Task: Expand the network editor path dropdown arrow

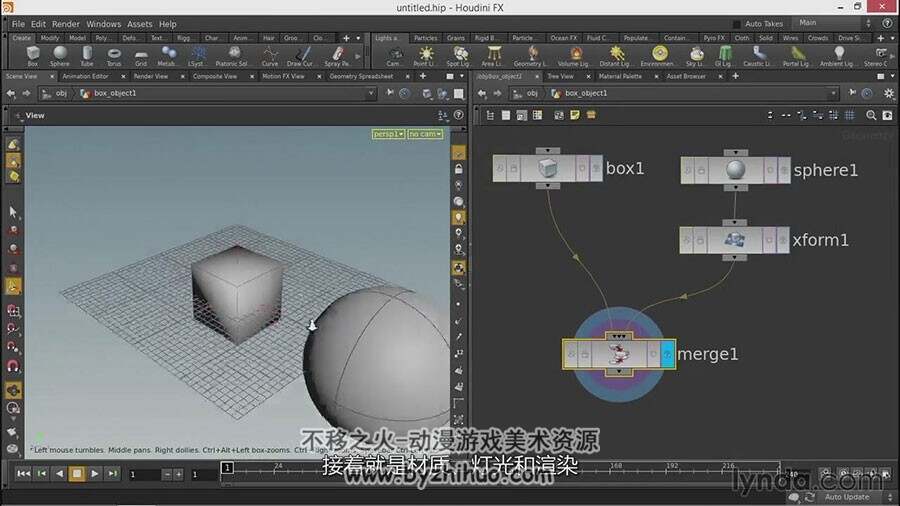Action: point(833,93)
